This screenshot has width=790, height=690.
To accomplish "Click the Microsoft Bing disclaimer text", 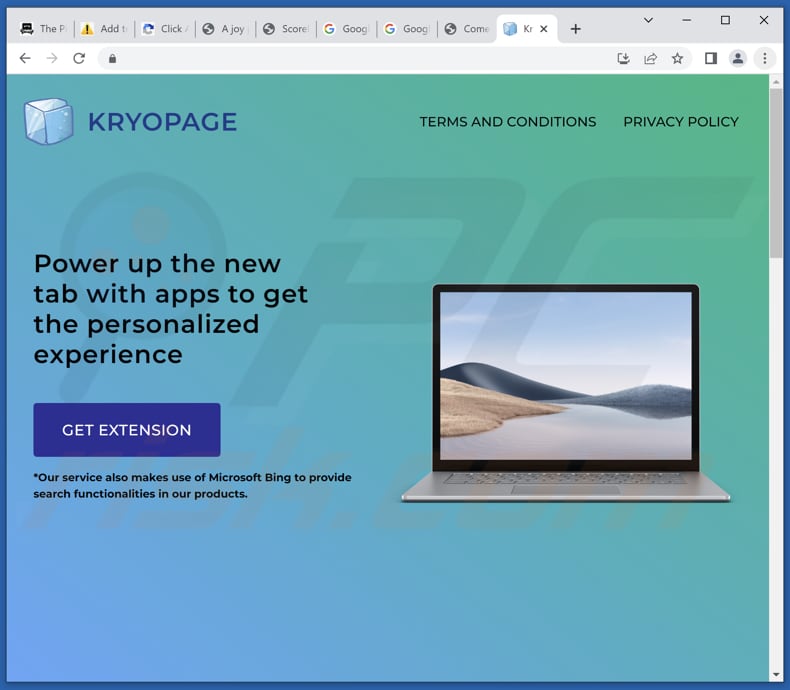I will [x=192, y=486].
